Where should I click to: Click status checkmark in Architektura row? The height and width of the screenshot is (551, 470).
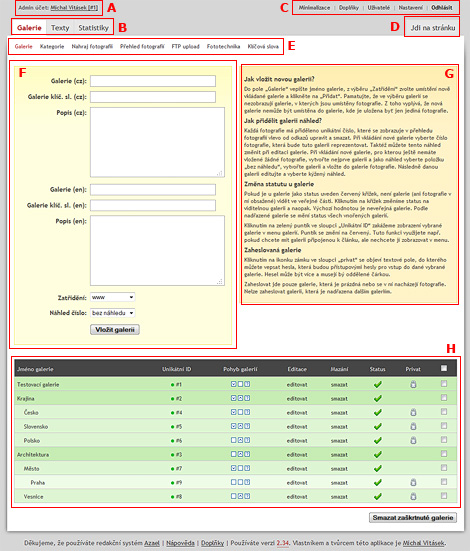tap(378, 454)
